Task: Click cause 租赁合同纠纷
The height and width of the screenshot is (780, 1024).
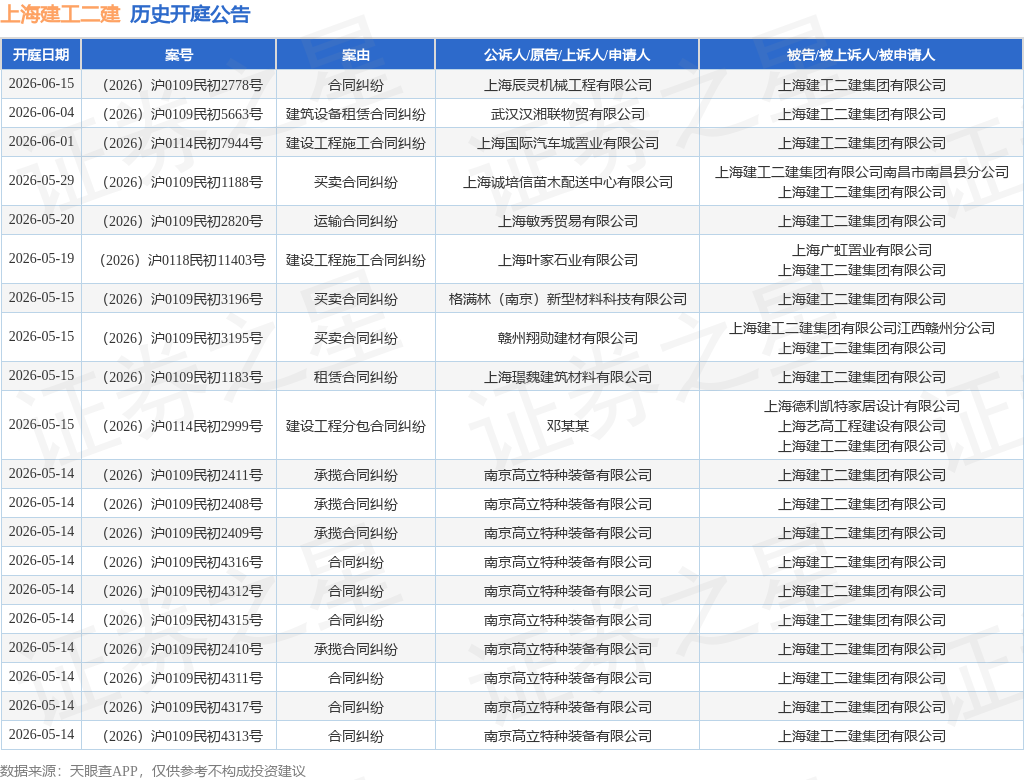Action: [355, 377]
